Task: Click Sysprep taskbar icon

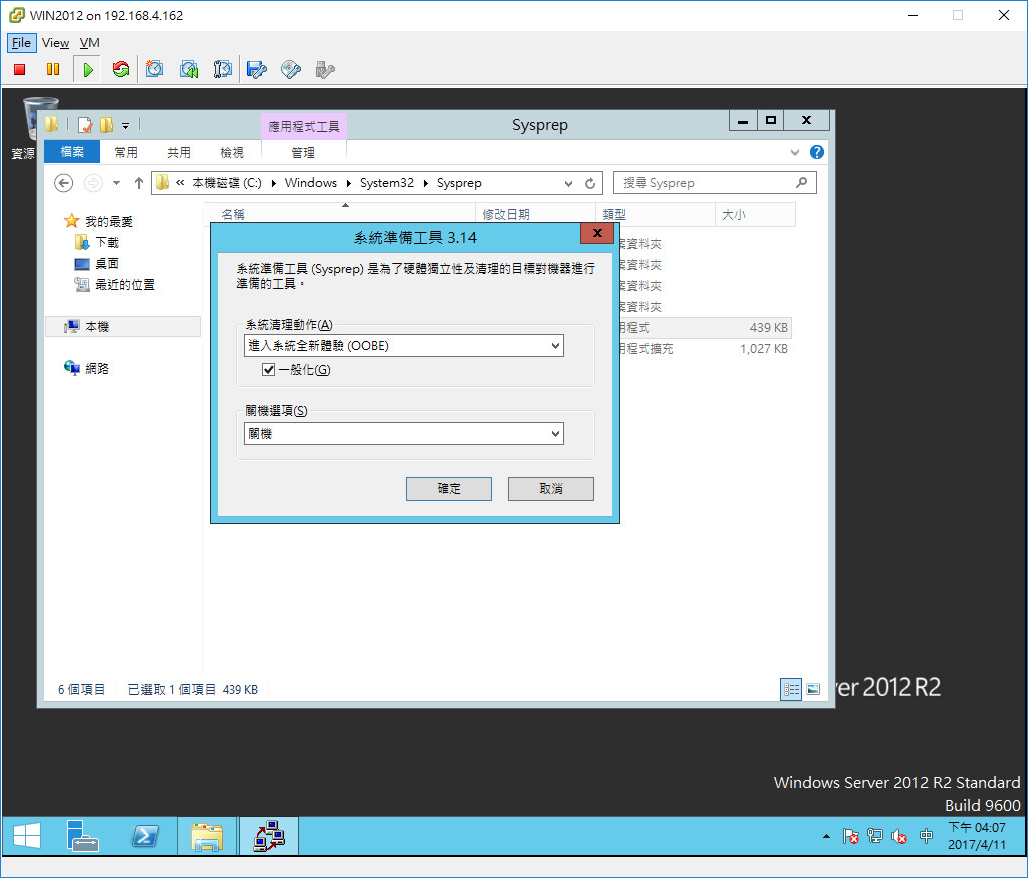Action: click(269, 836)
